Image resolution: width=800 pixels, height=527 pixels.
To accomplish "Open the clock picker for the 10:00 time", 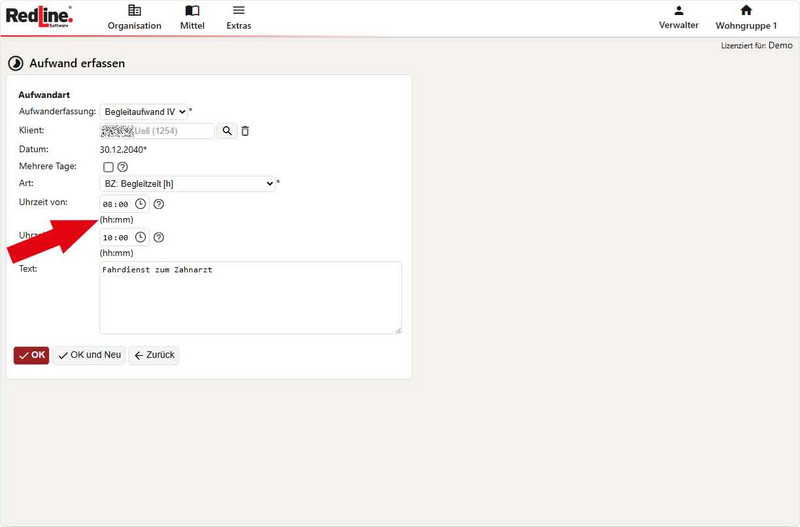I will tap(140, 238).
